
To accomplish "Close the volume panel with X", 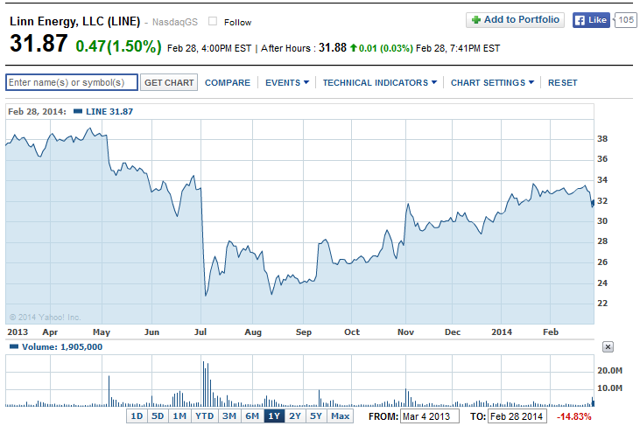I will (x=608, y=347).
